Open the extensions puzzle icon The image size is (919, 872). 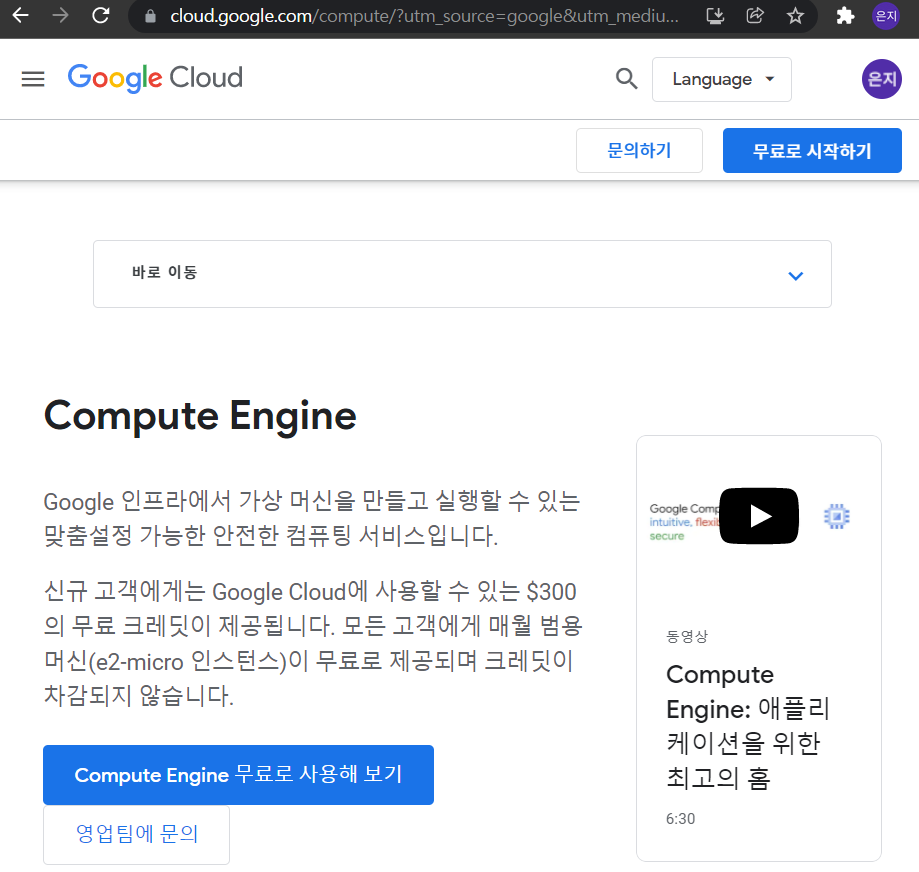click(x=845, y=16)
